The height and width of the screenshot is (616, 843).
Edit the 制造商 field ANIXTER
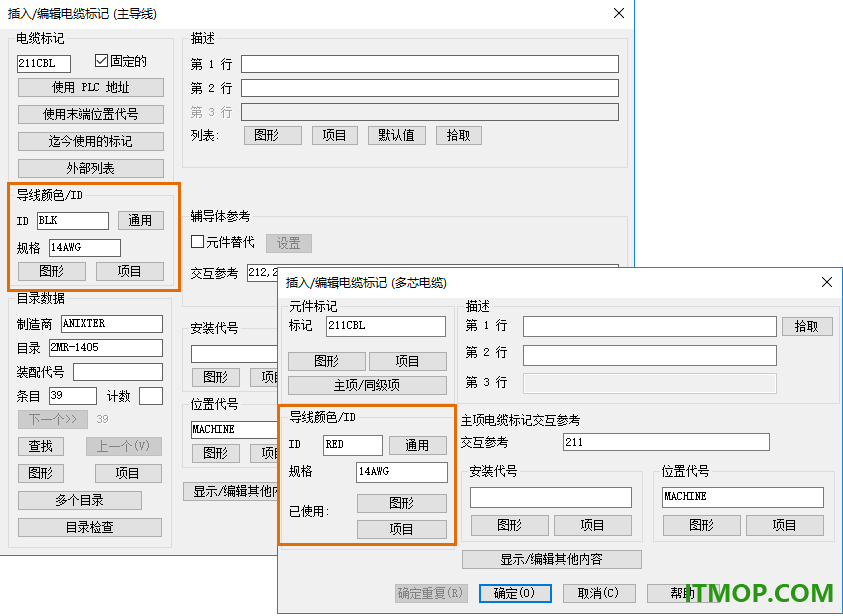pos(111,324)
